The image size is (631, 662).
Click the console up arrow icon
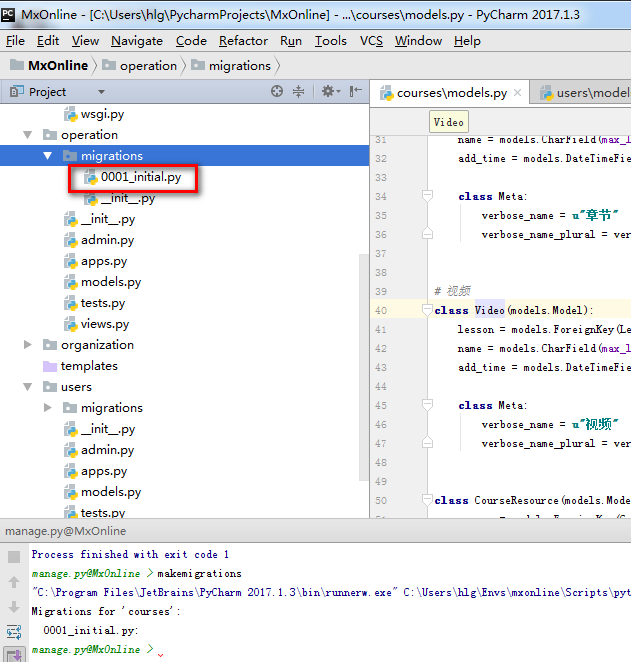click(14, 582)
